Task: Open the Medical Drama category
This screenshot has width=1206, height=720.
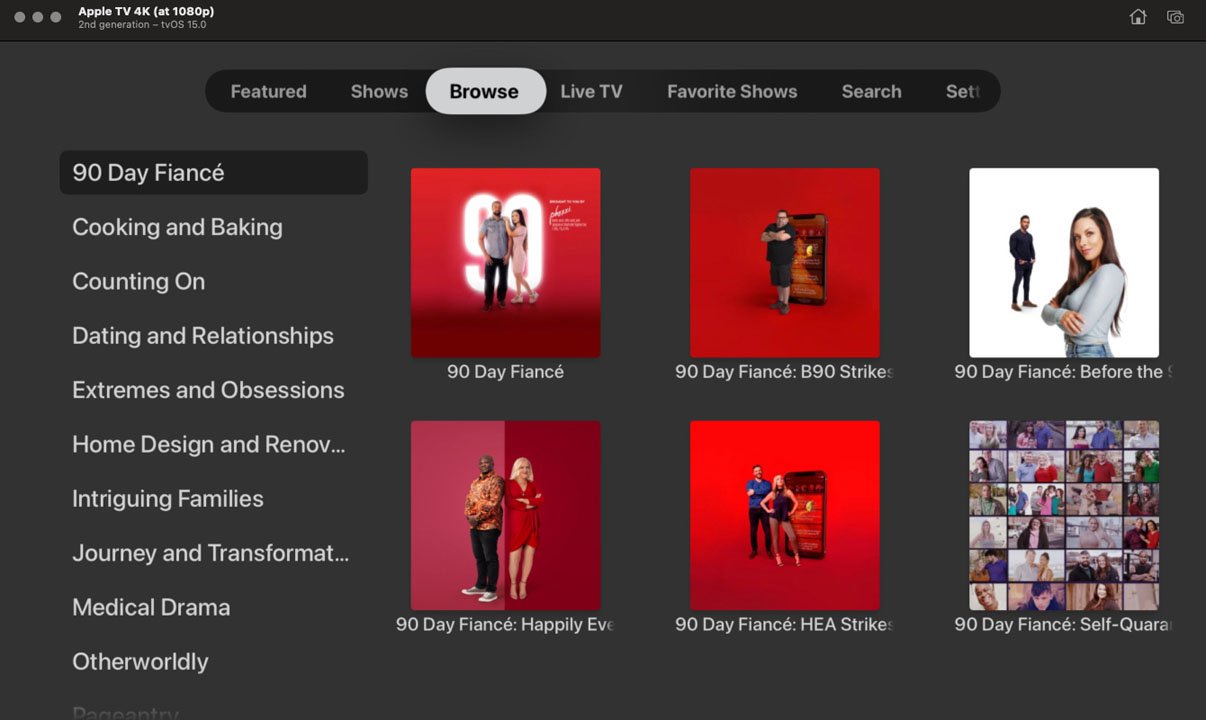Action: click(151, 607)
